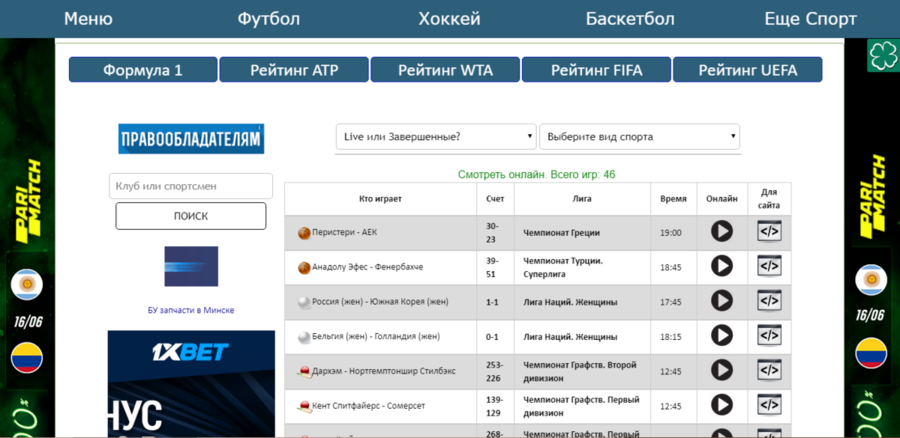Play the Перистери - АЕК online stream
The height and width of the screenshot is (438, 900).
click(721, 232)
